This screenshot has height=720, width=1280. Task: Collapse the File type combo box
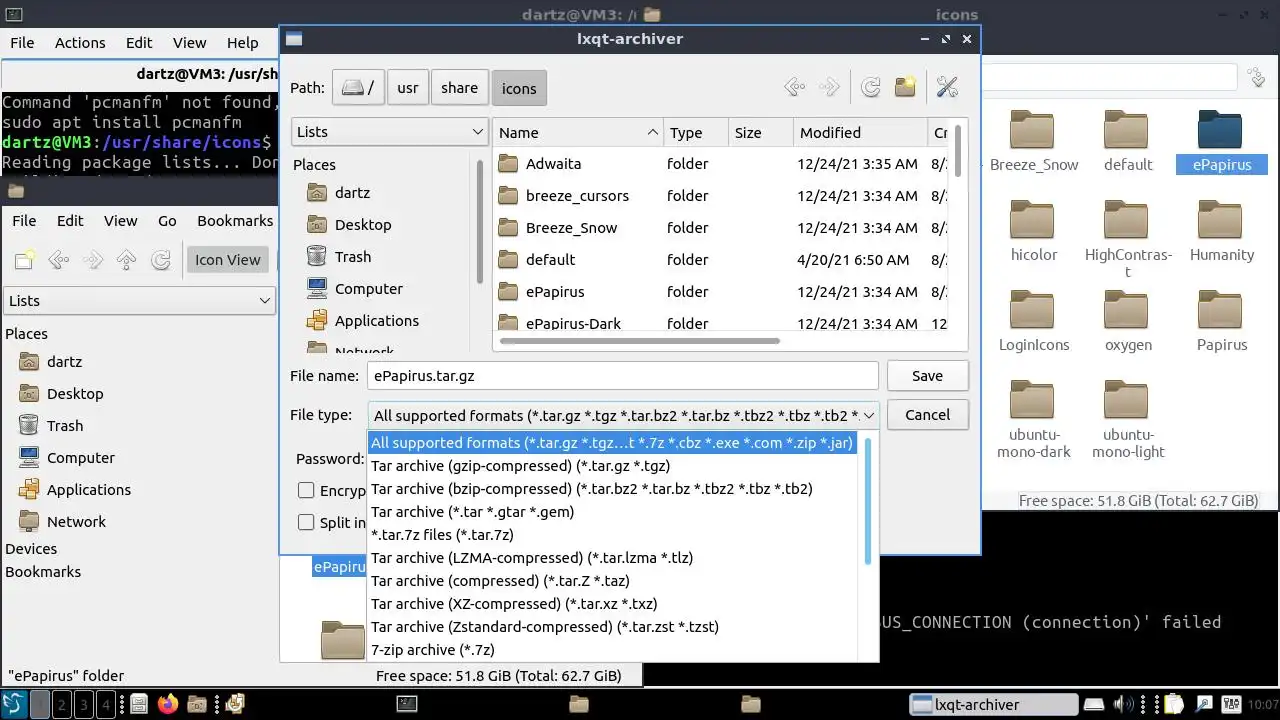coord(624,415)
